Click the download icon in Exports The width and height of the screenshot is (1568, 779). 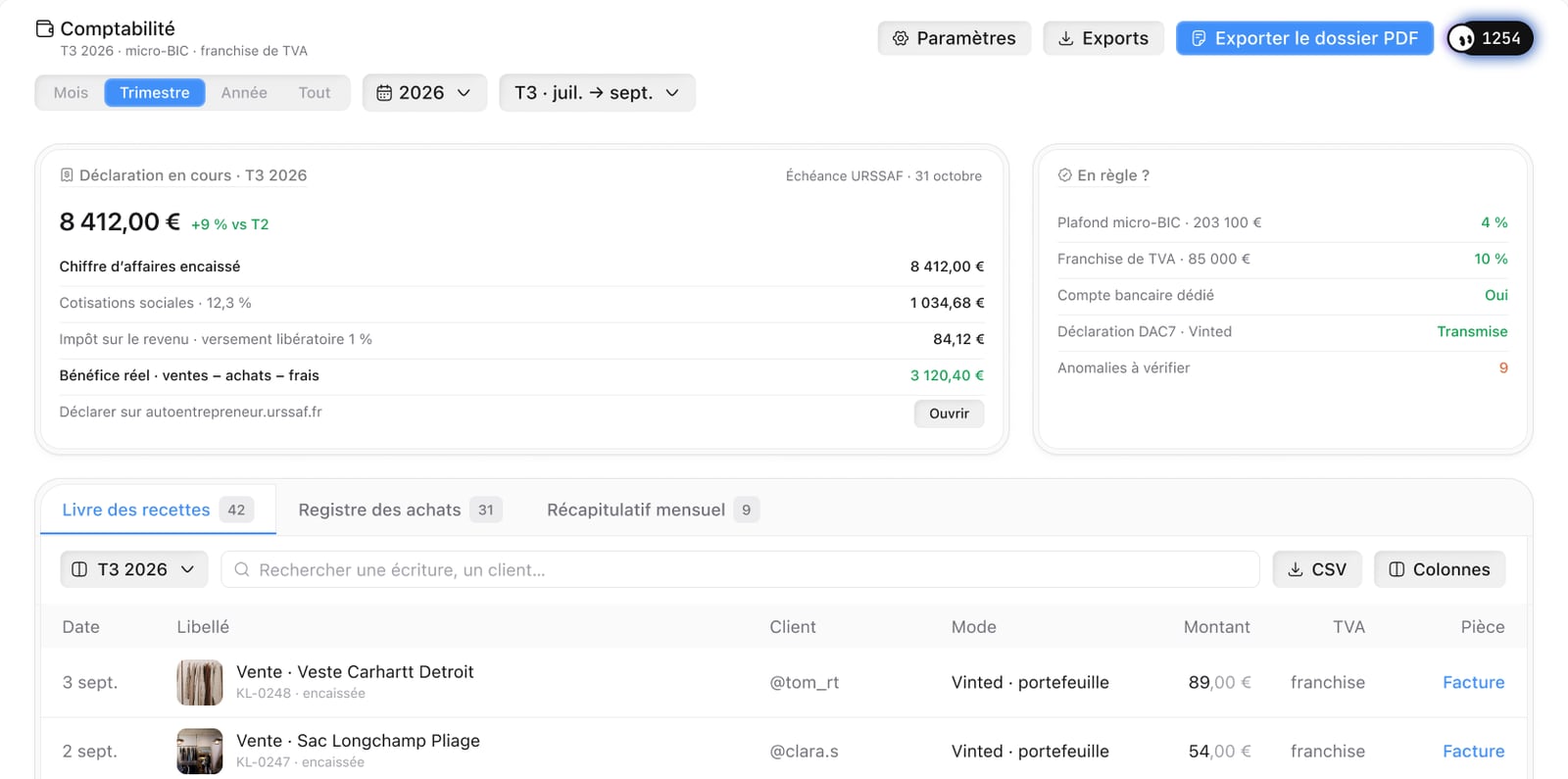click(x=1066, y=38)
